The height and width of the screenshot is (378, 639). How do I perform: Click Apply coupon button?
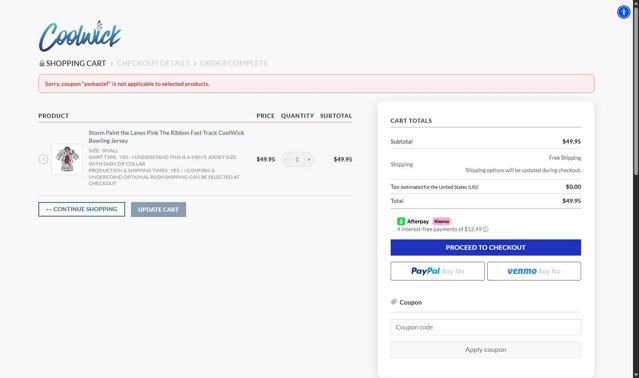click(x=486, y=349)
